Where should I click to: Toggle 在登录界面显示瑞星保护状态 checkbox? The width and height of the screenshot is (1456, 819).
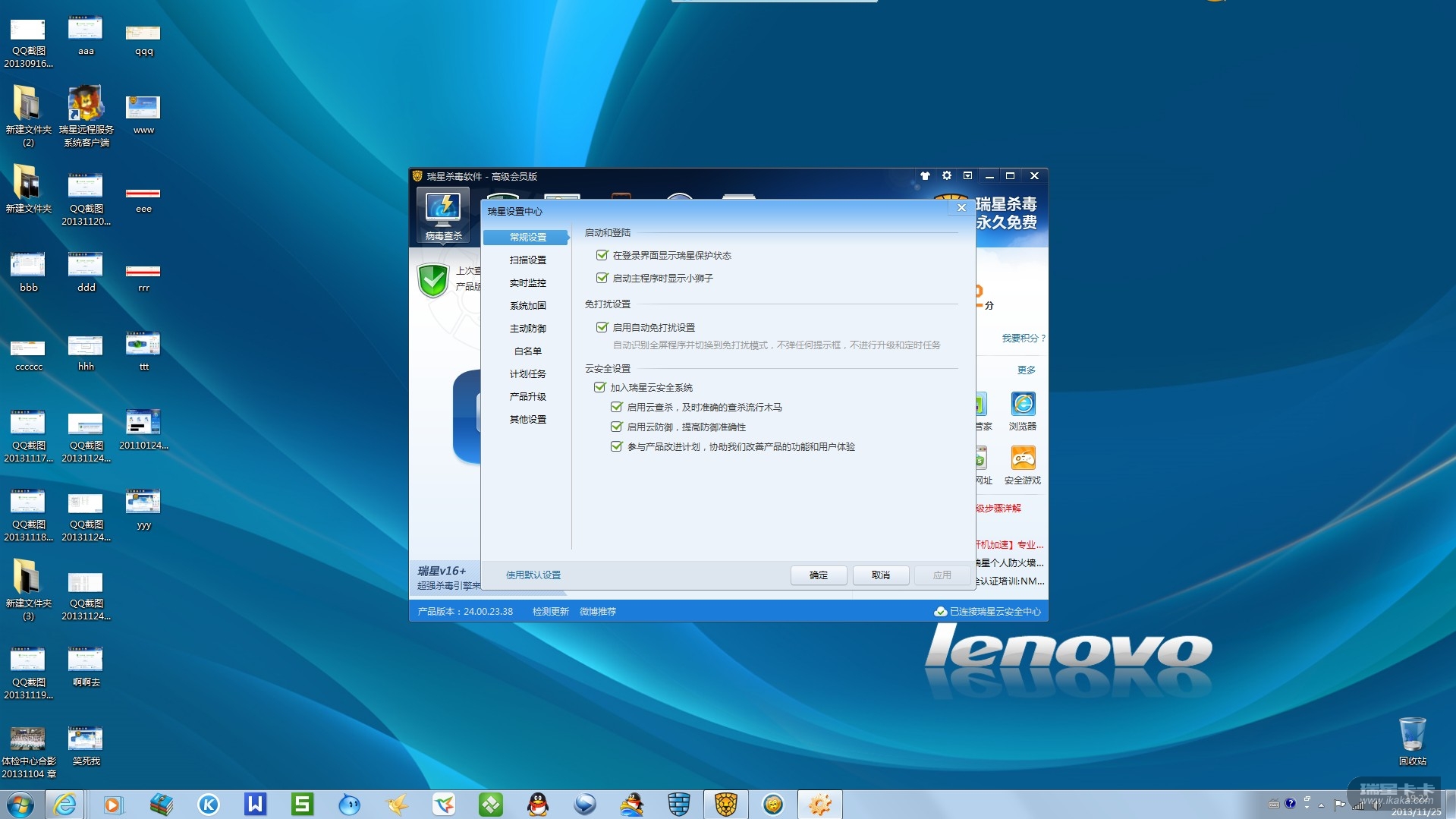[602, 256]
